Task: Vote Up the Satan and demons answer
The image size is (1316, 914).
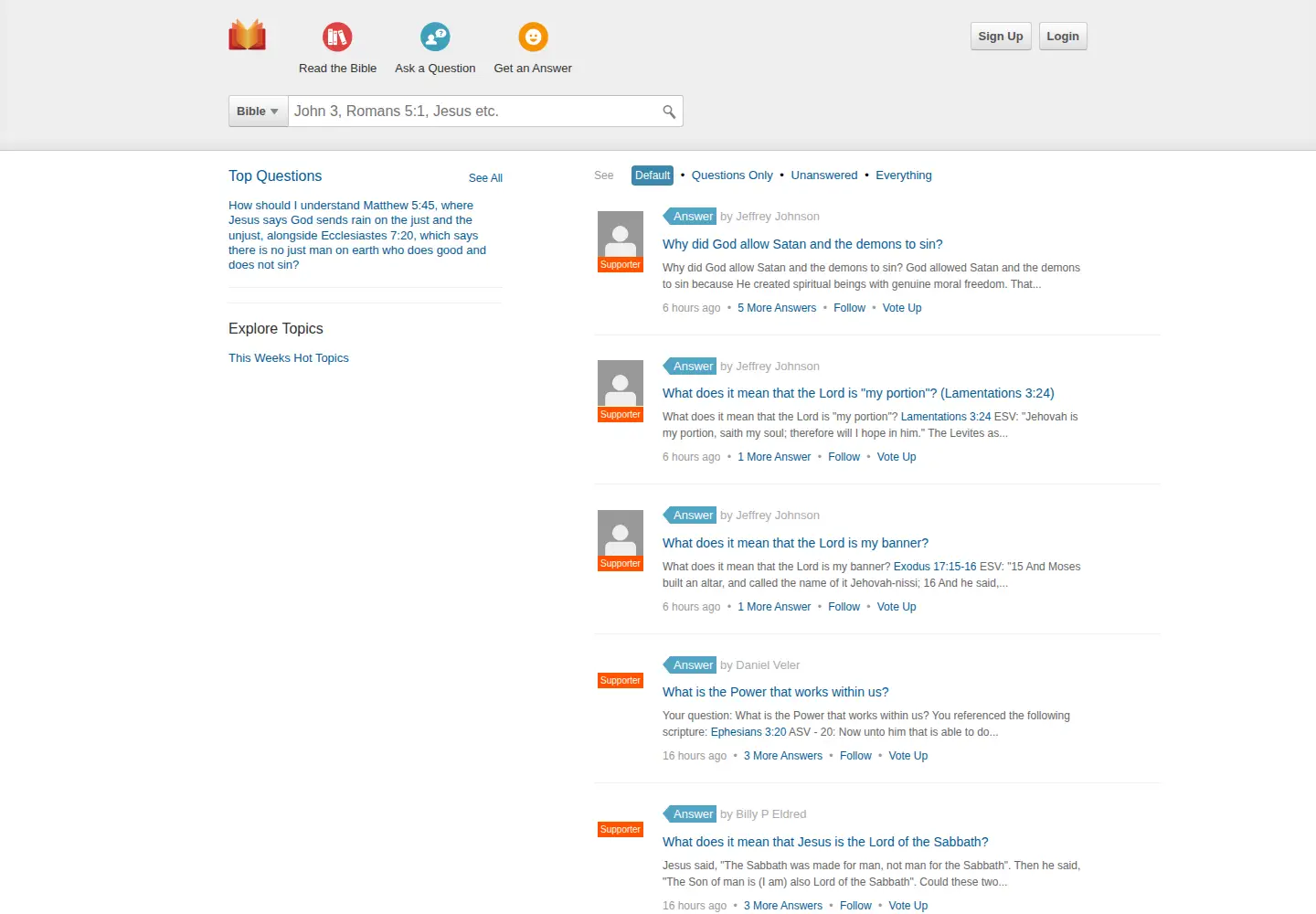Action: [902, 308]
